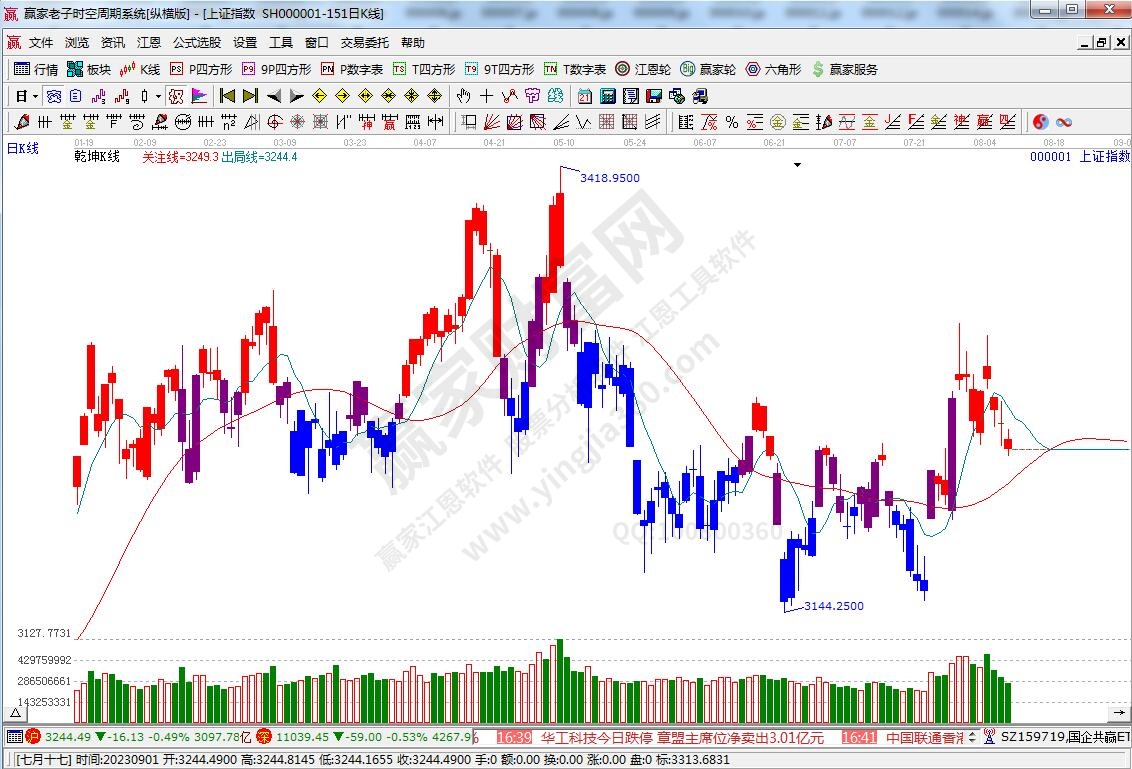Click the 3418.9500 high price label

point(609,178)
